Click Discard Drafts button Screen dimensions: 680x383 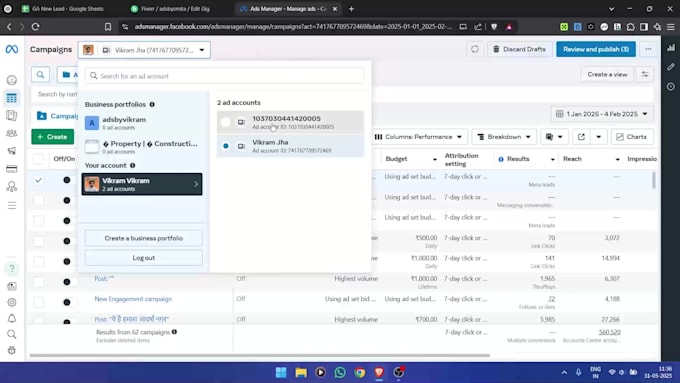coord(520,49)
